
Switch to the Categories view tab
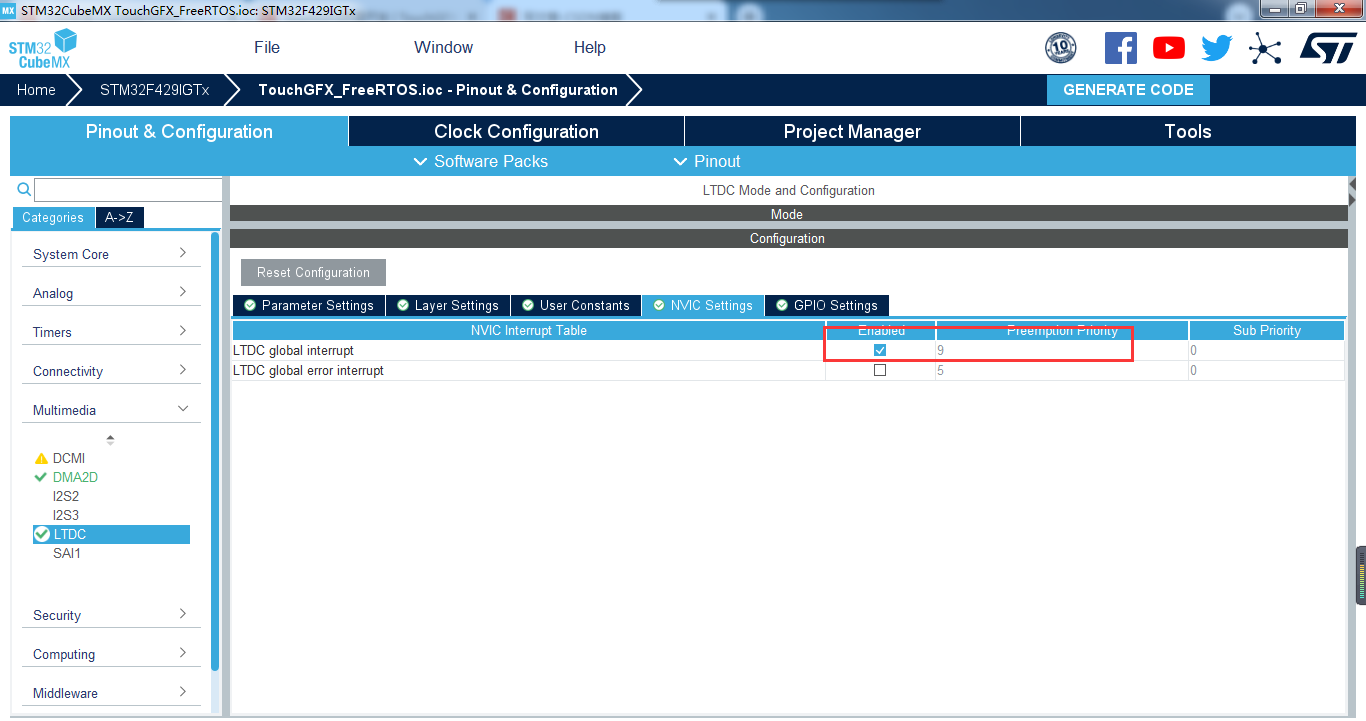click(53, 217)
